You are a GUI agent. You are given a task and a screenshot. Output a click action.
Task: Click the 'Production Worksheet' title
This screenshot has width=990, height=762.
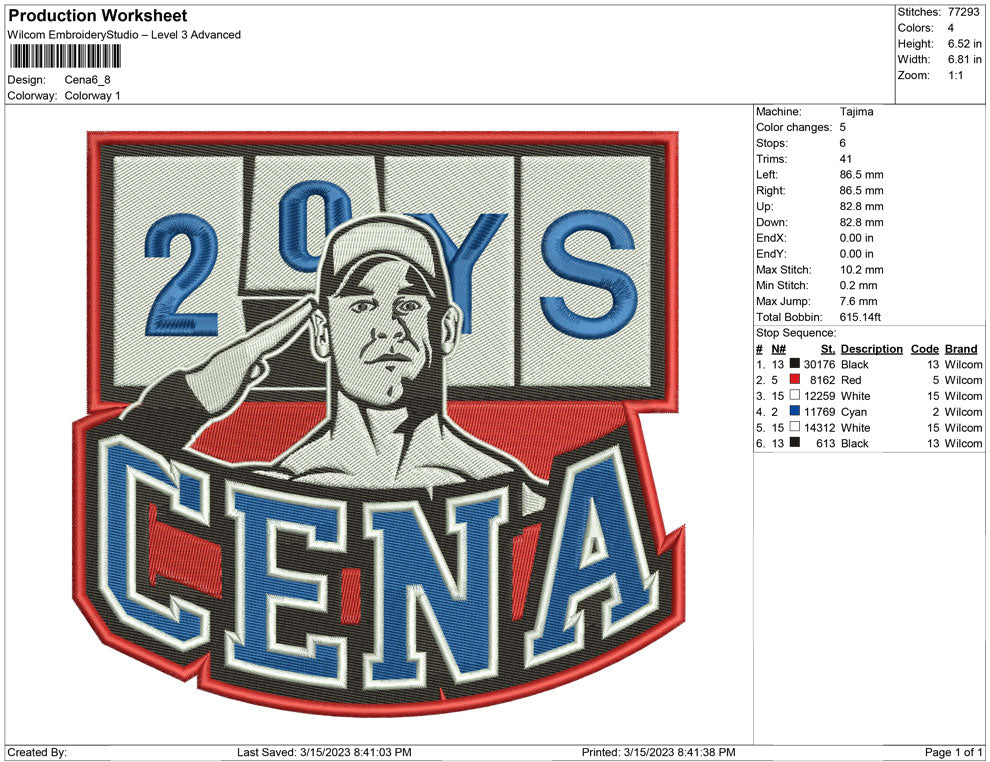pyautogui.click(x=98, y=16)
